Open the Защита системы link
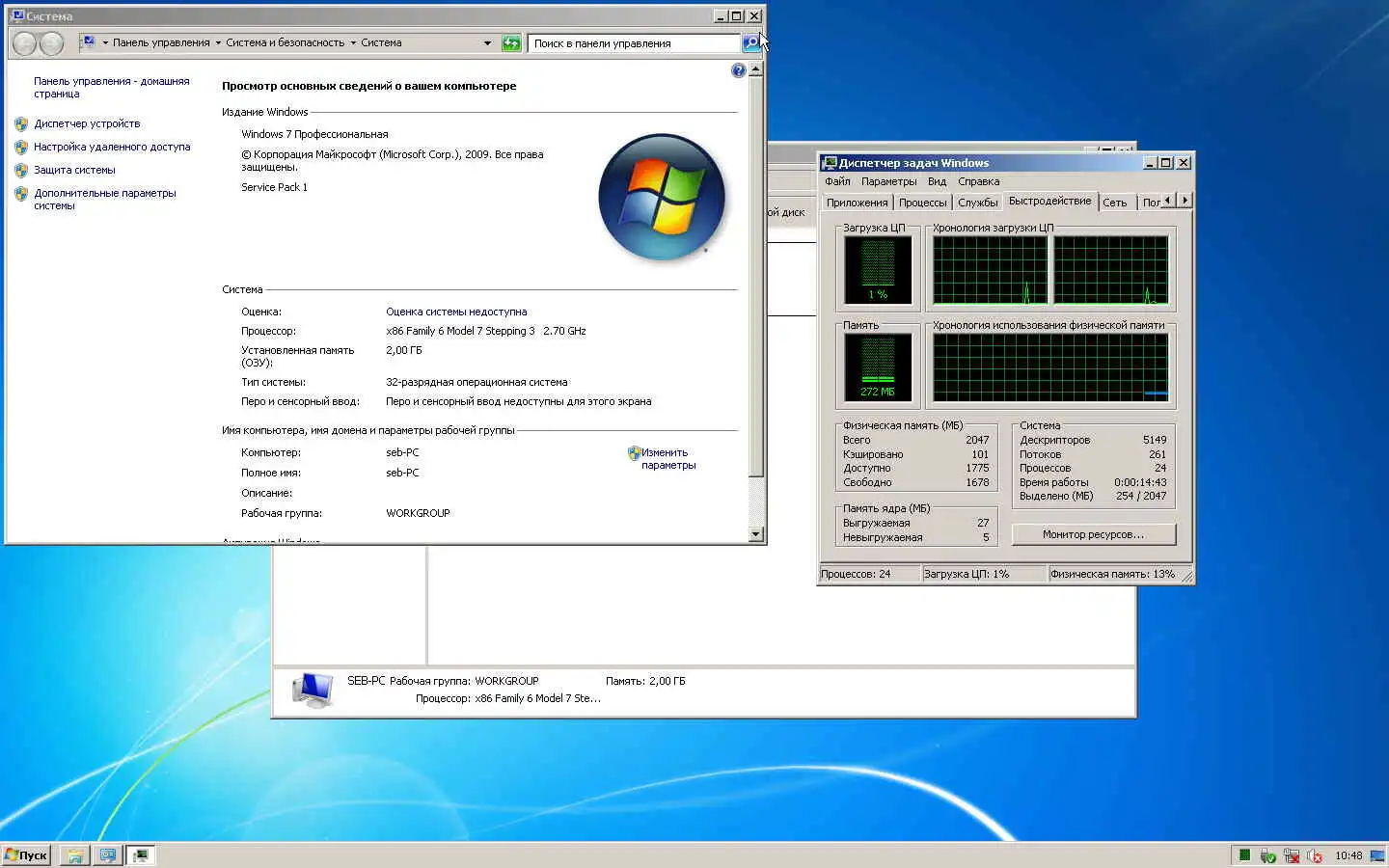The height and width of the screenshot is (868, 1389). tap(74, 170)
